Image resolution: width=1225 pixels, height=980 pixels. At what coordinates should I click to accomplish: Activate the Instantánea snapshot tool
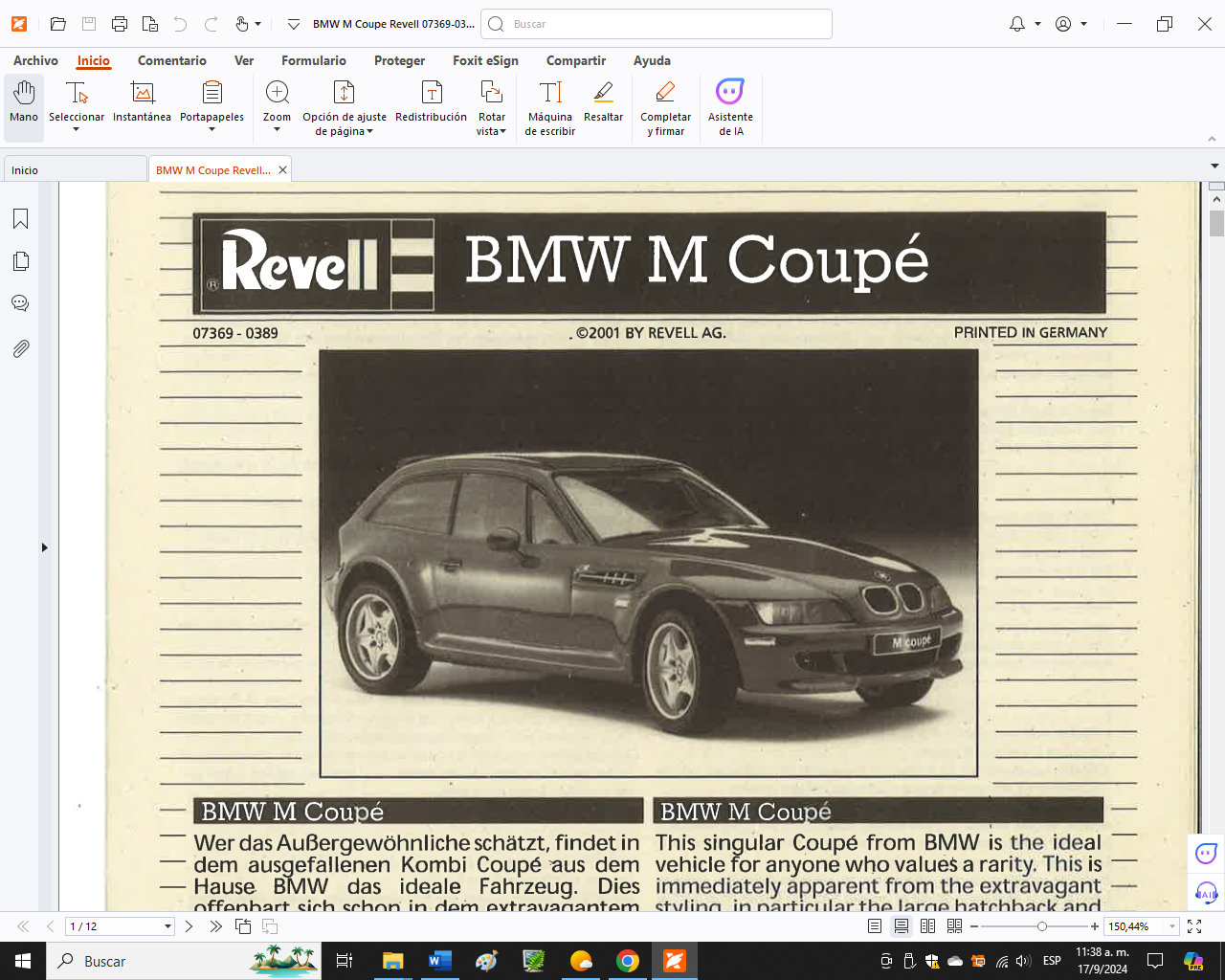tap(142, 101)
